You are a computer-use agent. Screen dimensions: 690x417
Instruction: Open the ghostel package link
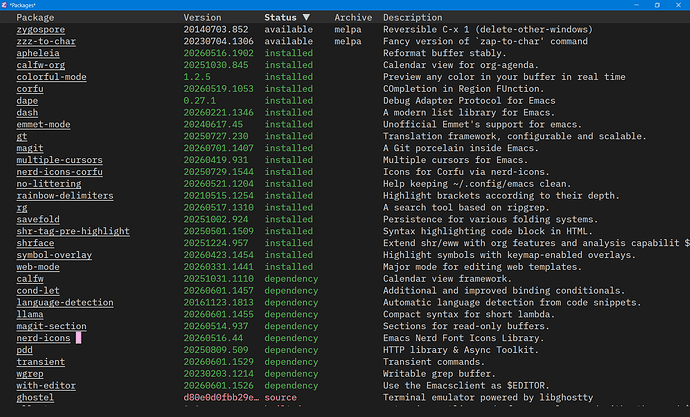click(35, 398)
